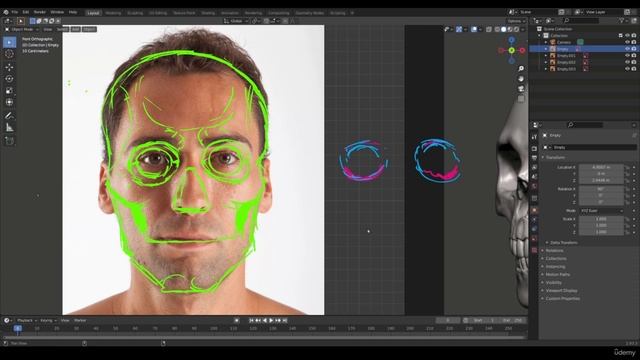Toggle show gizmo button
Viewport: 640px width, 360px height.
pos(459,29)
